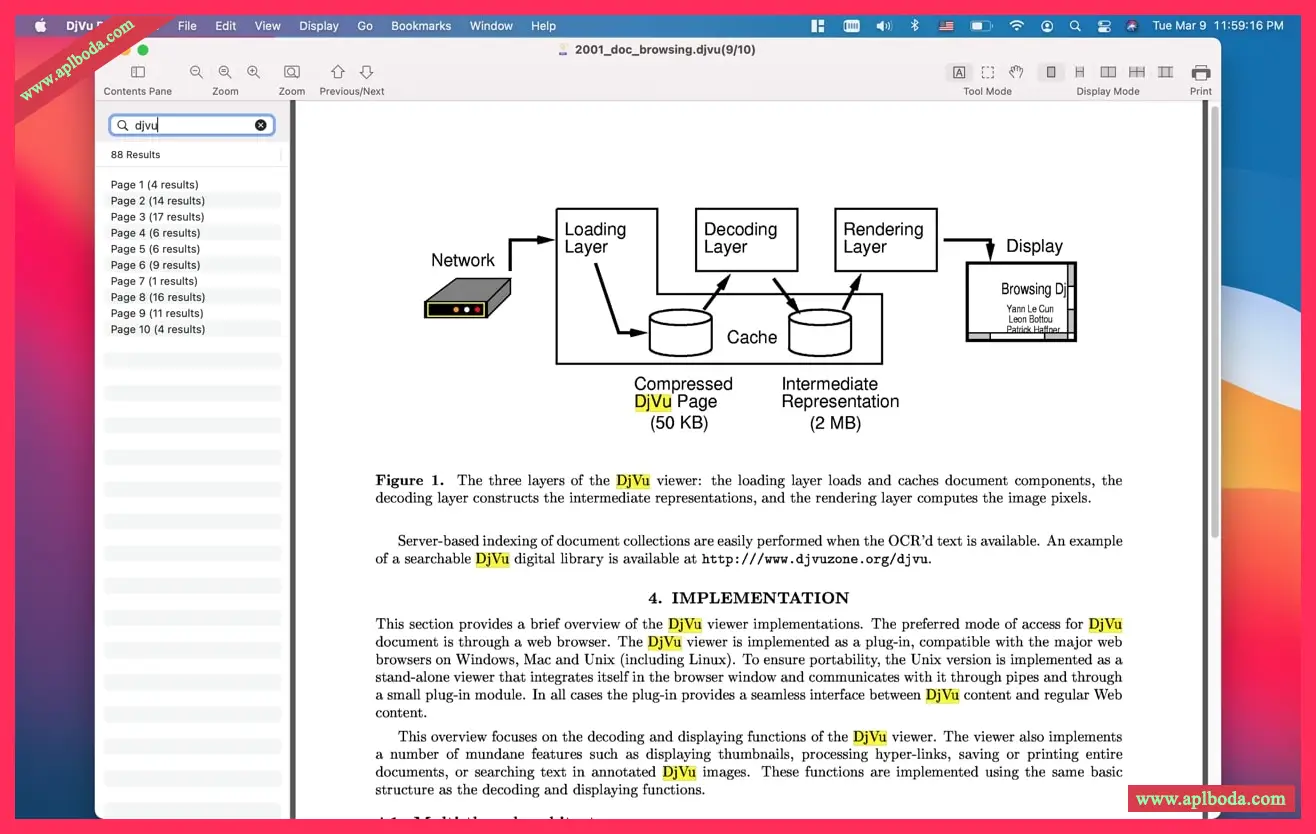Click the document vertical scrollbar

click(x=1214, y=320)
